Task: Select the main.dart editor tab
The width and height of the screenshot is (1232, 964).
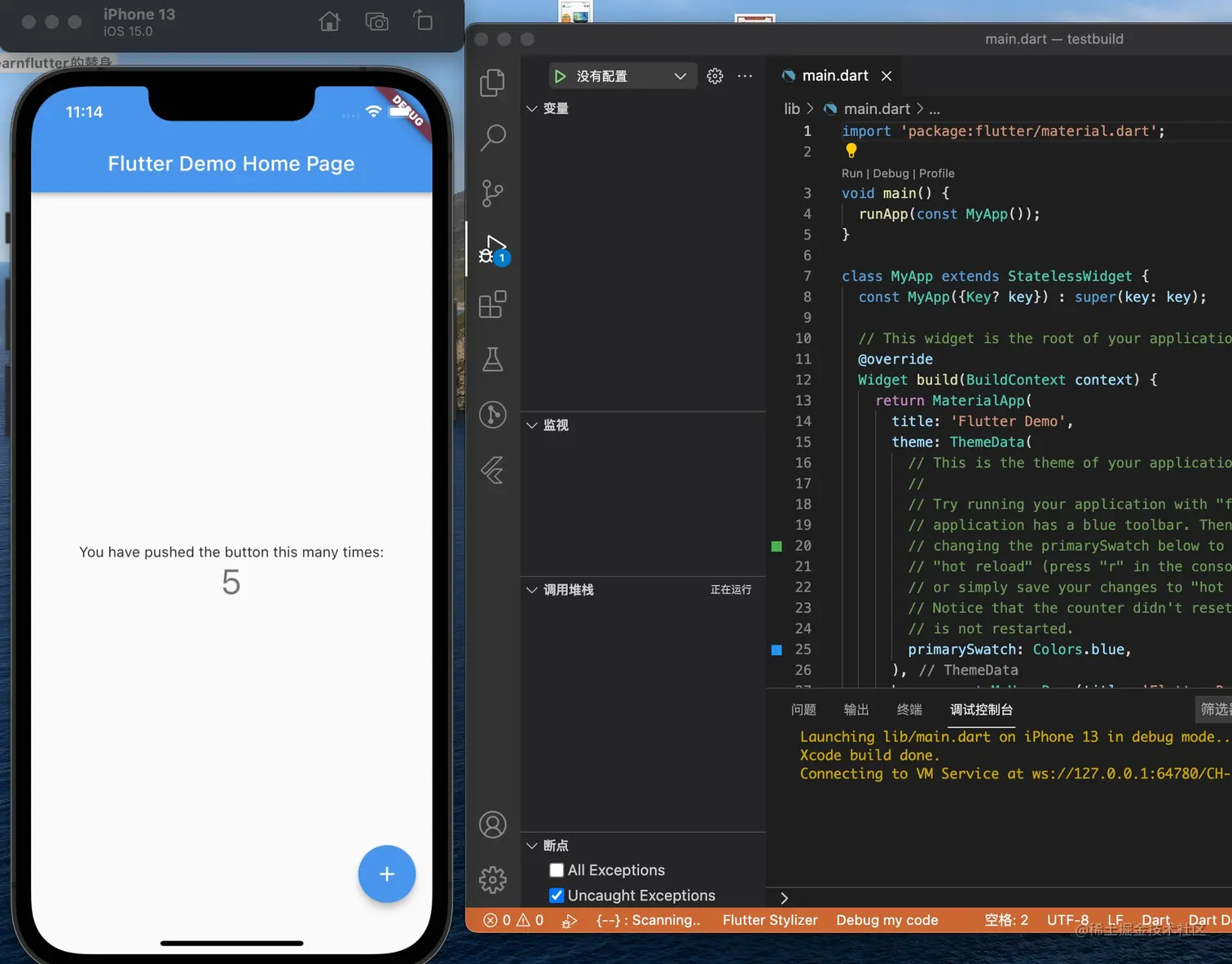Action: tap(835, 76)
